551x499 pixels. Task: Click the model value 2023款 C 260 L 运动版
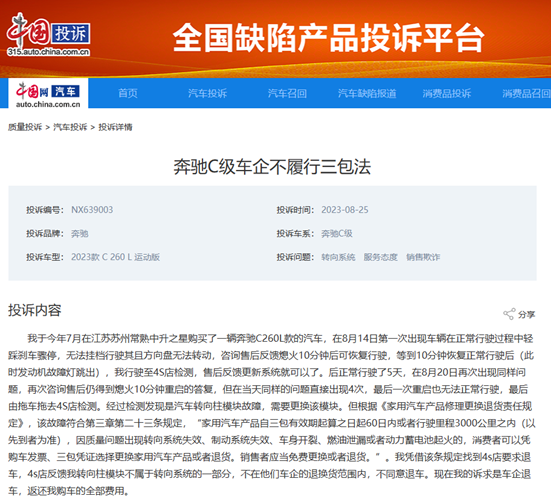pos(115,257)
